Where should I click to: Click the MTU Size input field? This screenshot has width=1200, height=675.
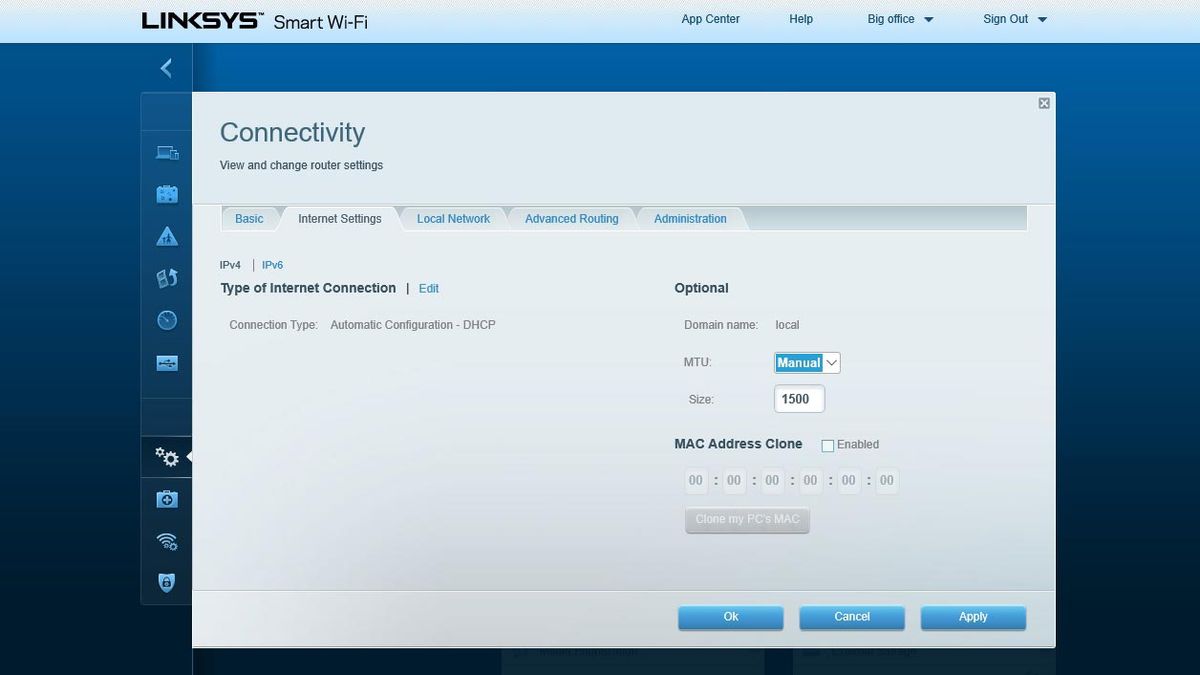[x=798, y=398]
